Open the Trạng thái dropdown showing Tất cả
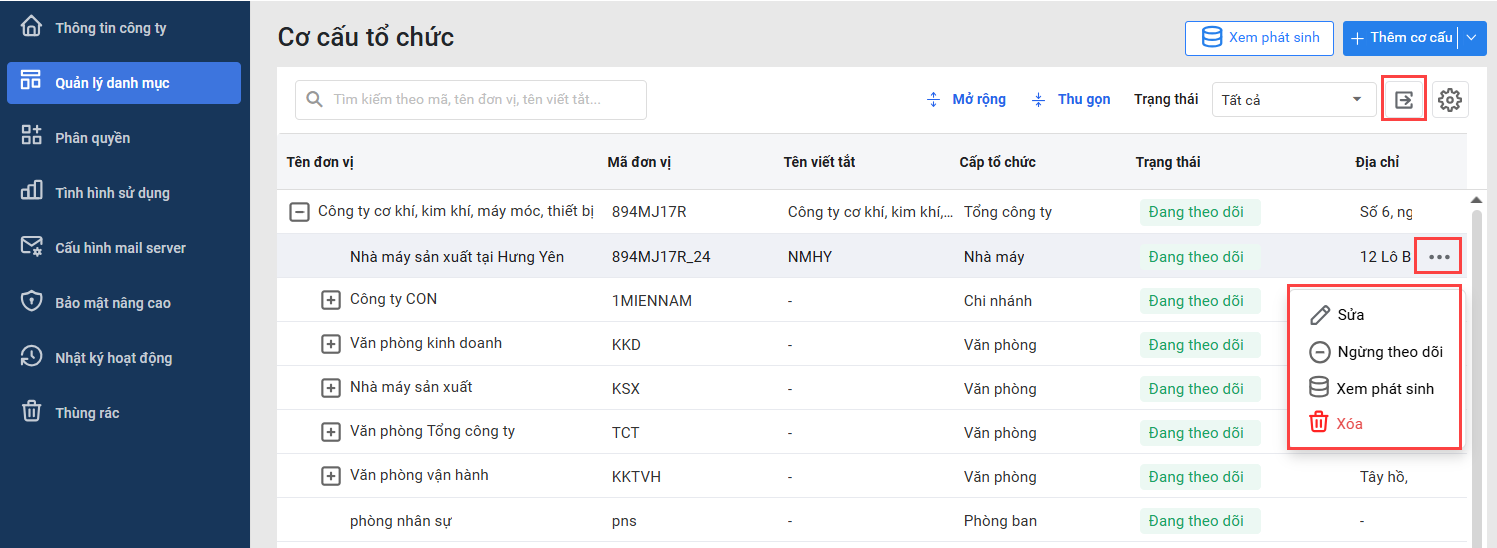 point(1291,100)
